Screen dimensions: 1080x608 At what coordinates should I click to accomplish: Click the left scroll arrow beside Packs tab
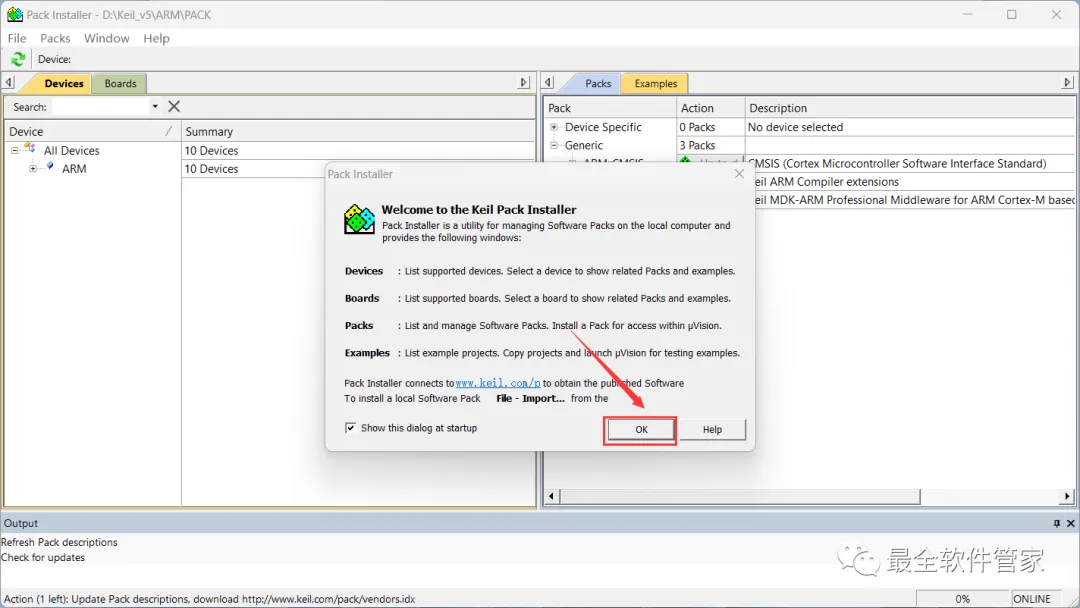click(x=548, y=83)
